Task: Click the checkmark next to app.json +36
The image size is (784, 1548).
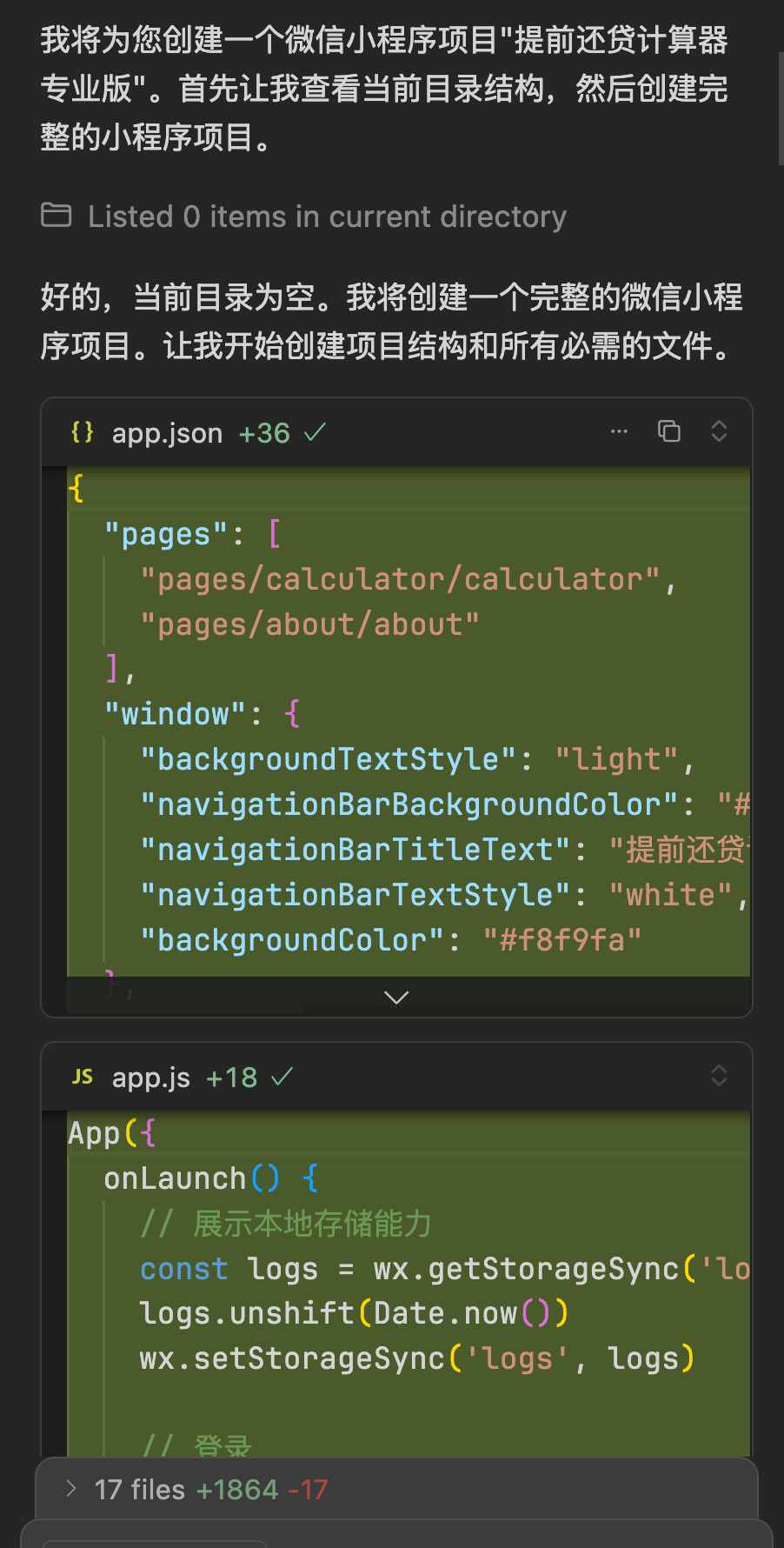Action: pyautogui.click(x=315, y=431)
